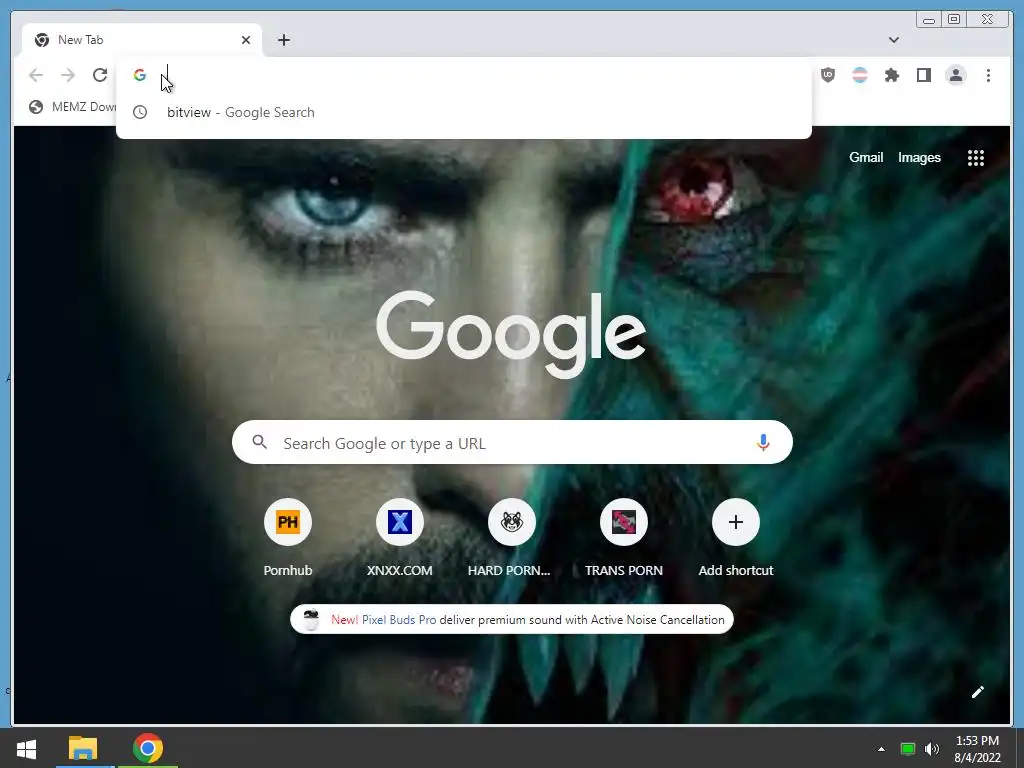Viewport: 1024px width, 768px height.
Task: Click the Google G icon in the omnibox
Action: pyautogui.click(x=140, y=75)
